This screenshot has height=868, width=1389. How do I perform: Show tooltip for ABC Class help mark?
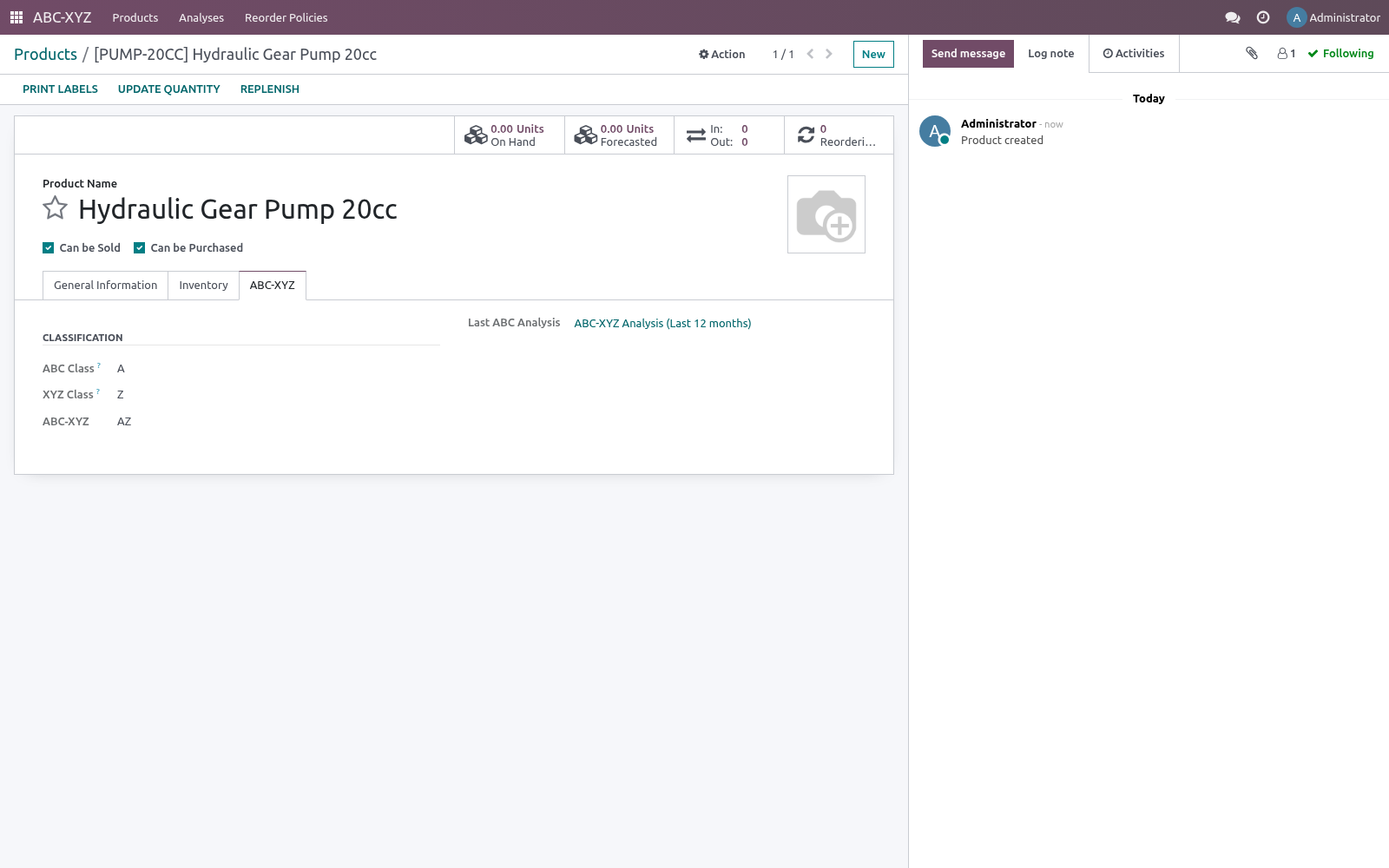pyautogui.click(x=99, y=365)
